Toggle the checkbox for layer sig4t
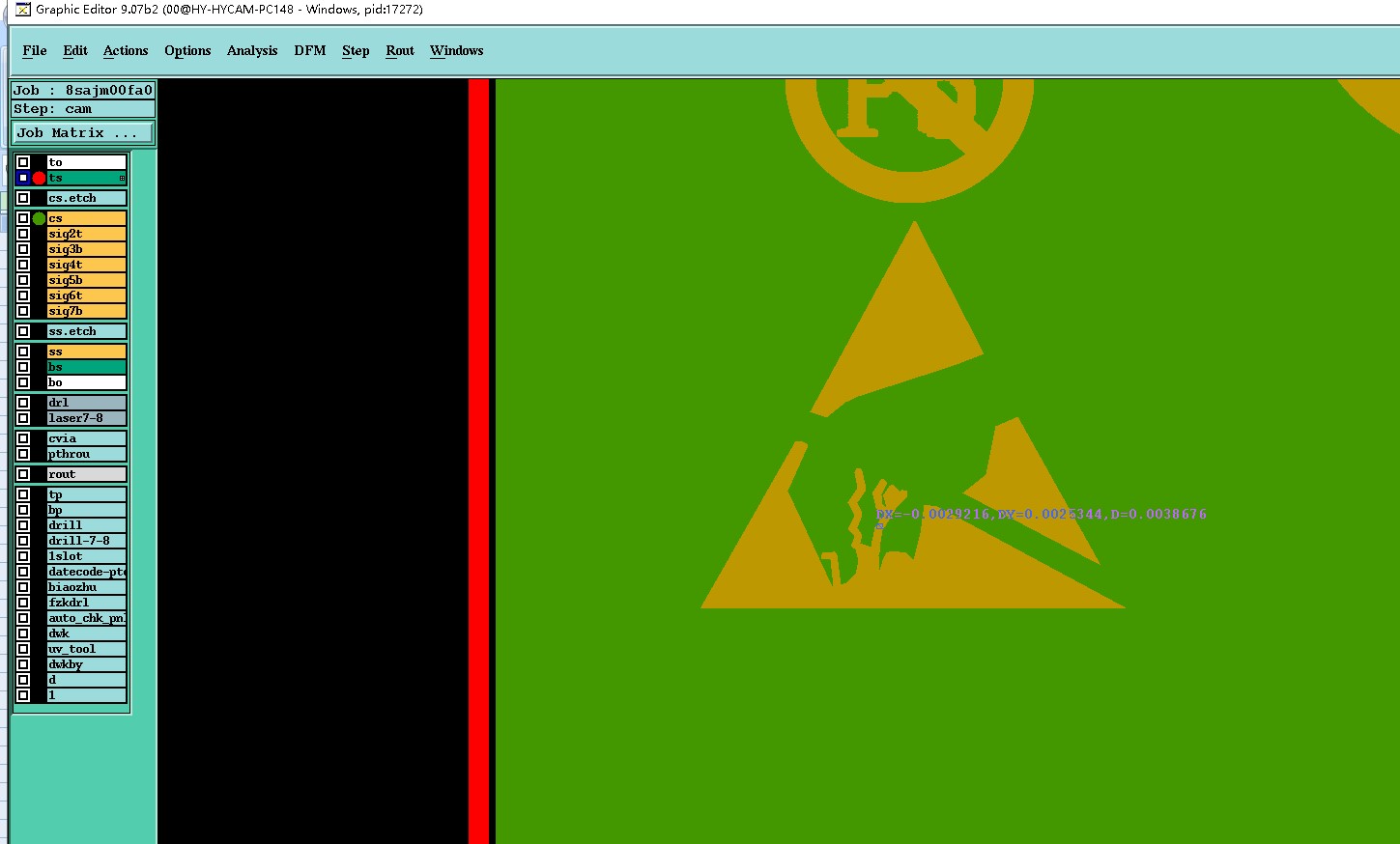The height and width of the screenshot is (844, 1400). click(x=23, y=265)
